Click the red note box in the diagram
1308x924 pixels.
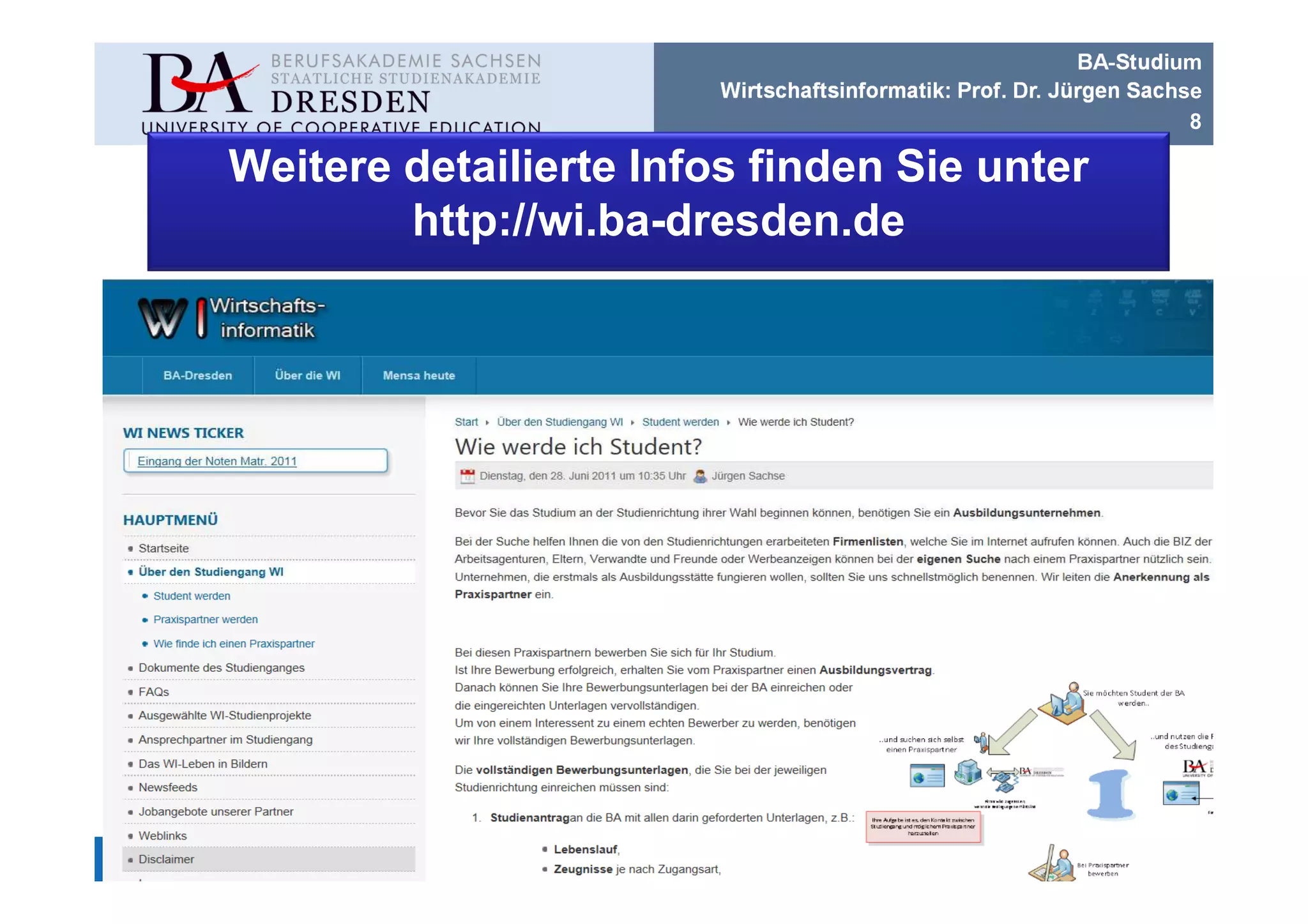(x=924, y=827)
